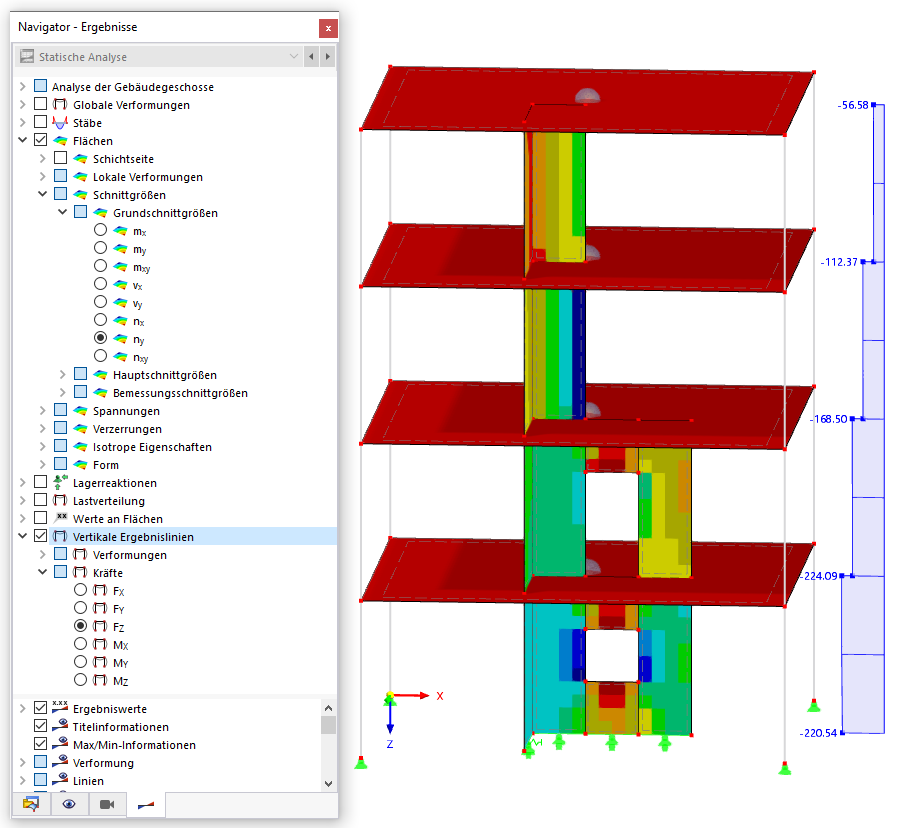The height and width of the screenshot is (828, 898).
Task: Collapse the Schnittgrößen node
Action: coord(42,194)
